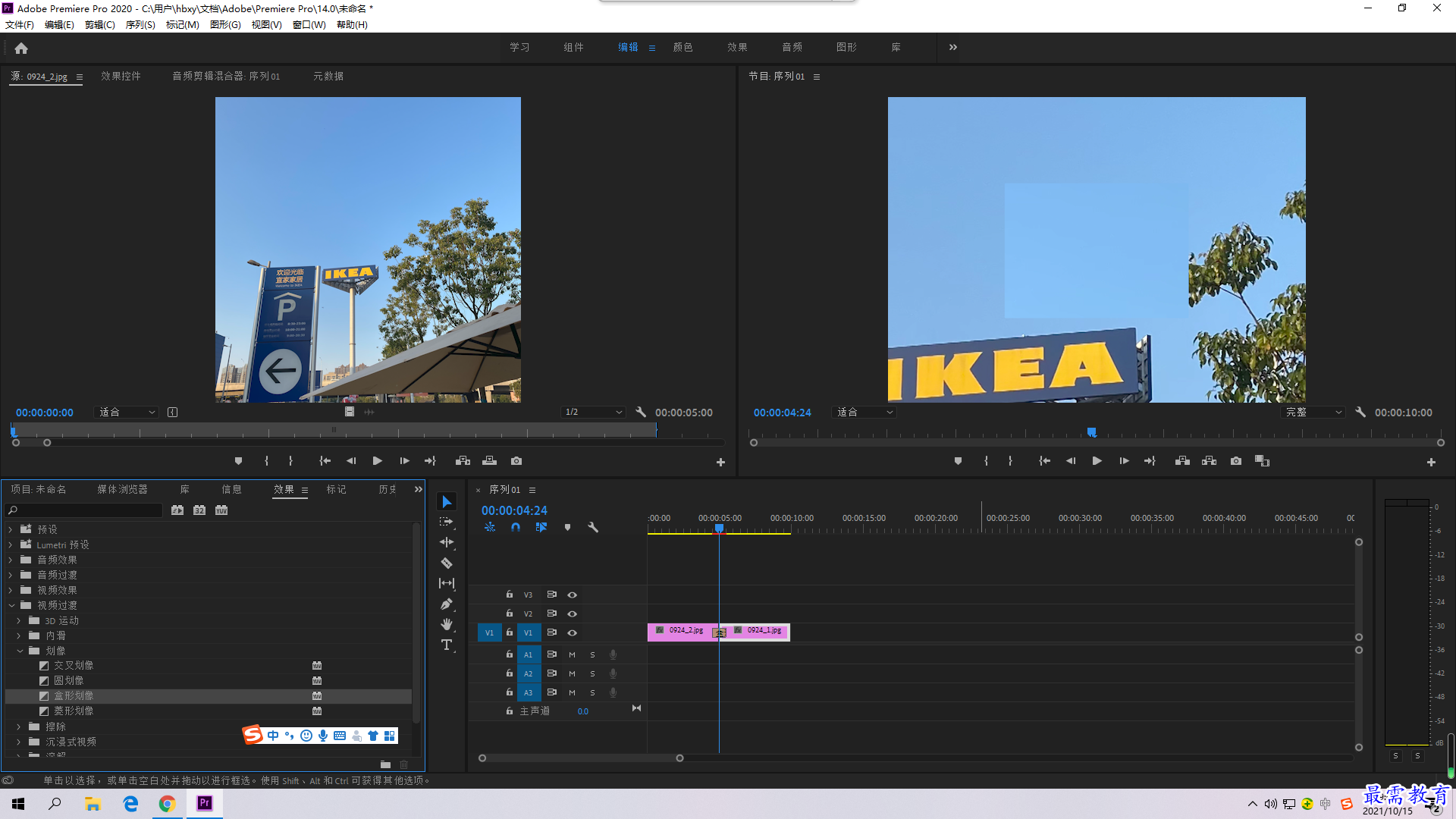Expand the Lumetri 预设 folder
The image size is (1456, 819).
(x=11, y=544)
